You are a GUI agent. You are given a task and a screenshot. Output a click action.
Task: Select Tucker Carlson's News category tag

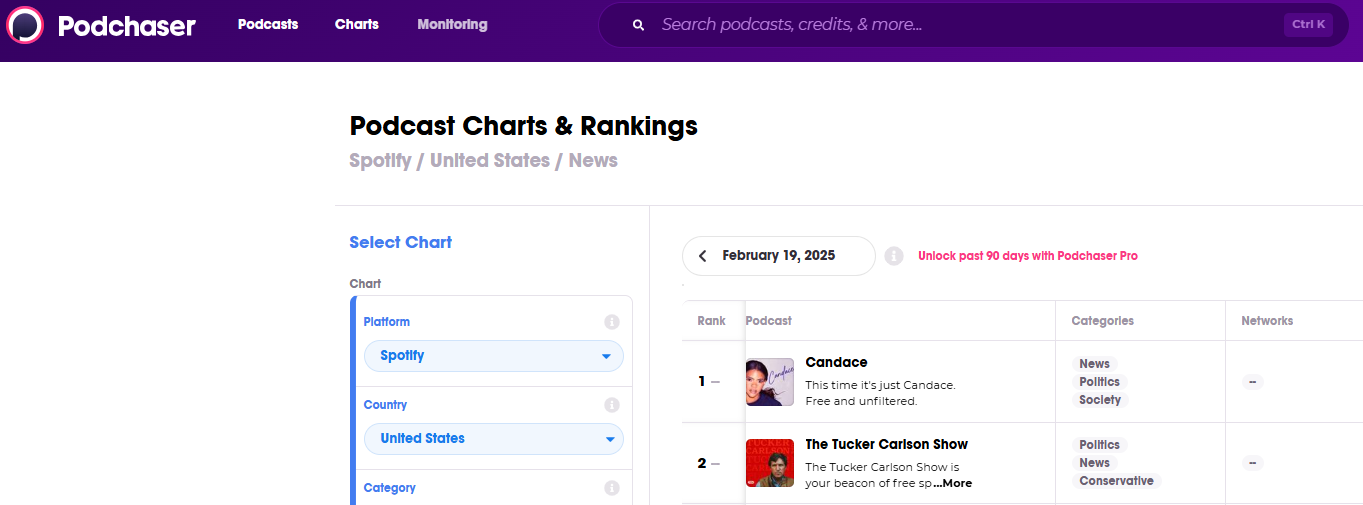(x=1095, y=463)
